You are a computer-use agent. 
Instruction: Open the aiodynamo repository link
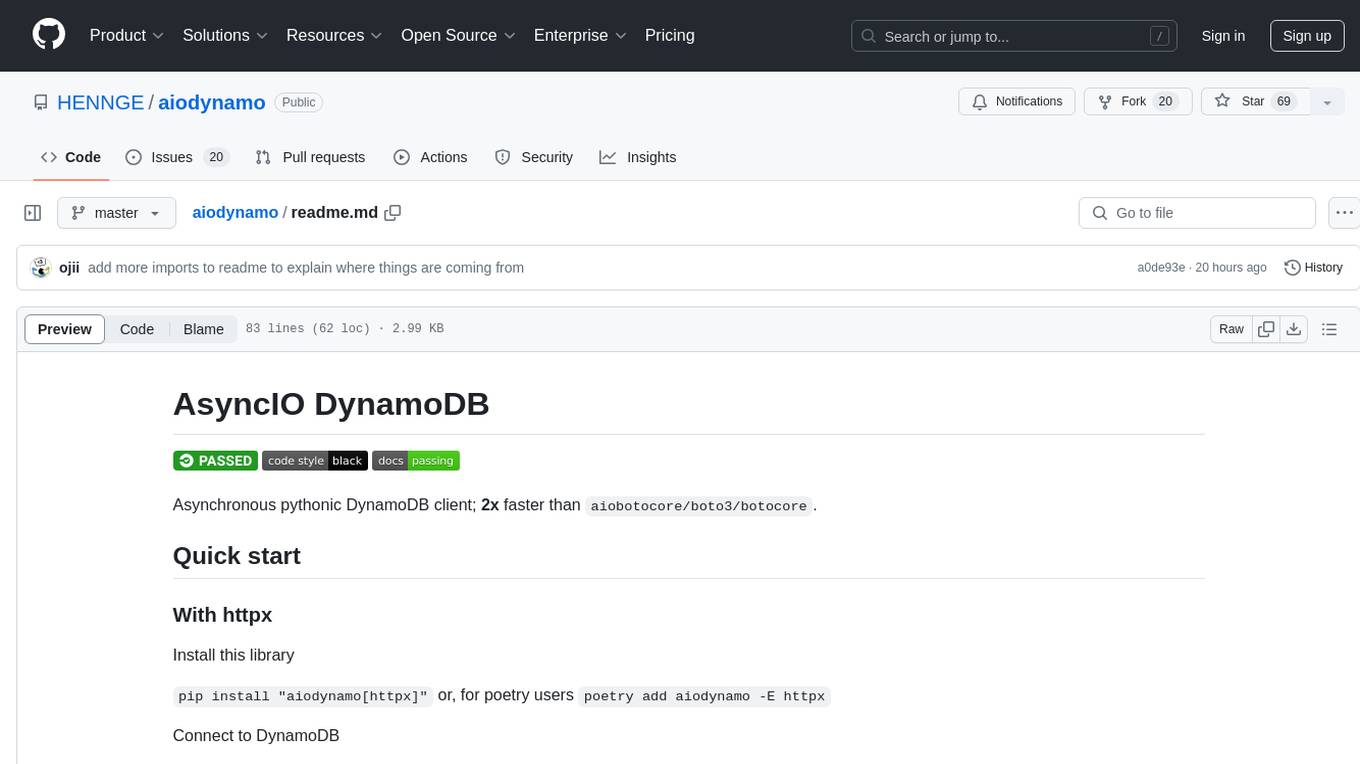[211, 102]
